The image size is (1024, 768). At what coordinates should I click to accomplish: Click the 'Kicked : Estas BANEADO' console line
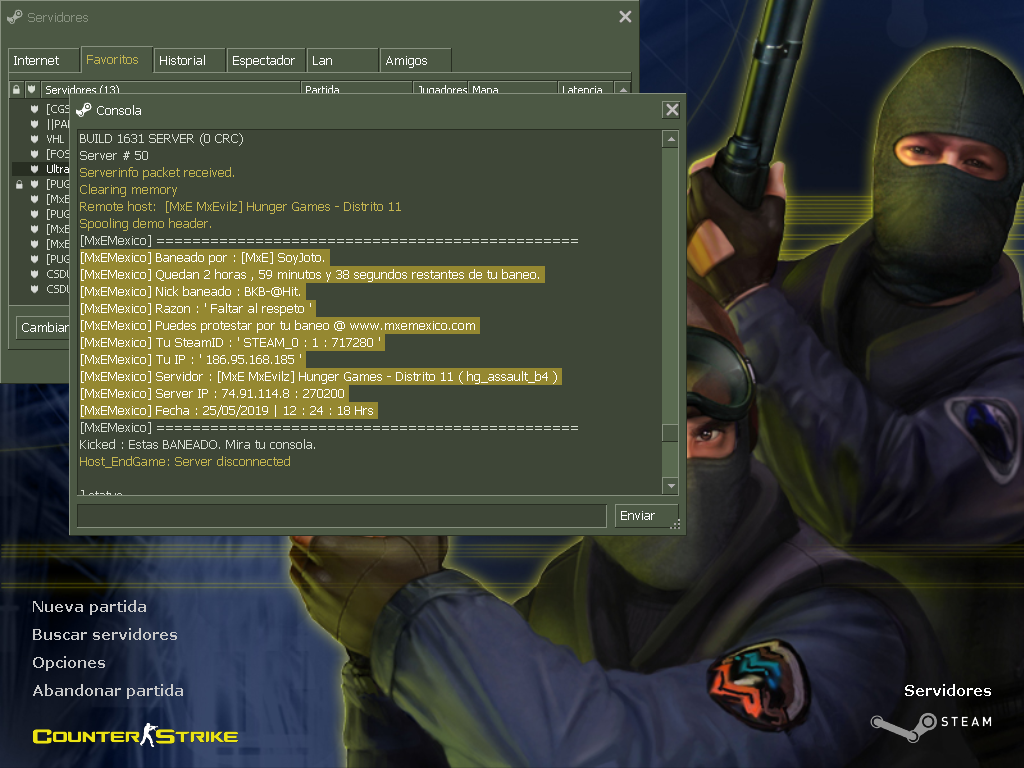click(x=197, y=444)
